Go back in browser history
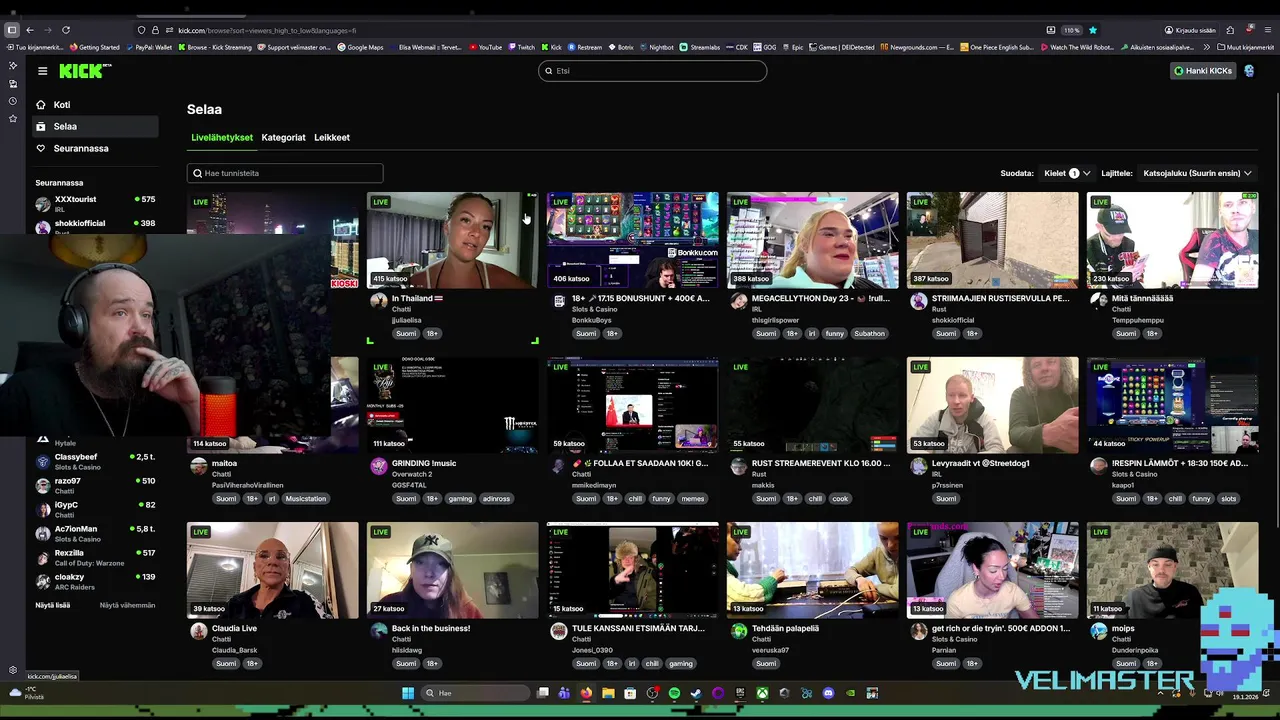Image resolution: width=1280 pixels, height=720 pixels. pyautogui.click(x=30, y=30)
